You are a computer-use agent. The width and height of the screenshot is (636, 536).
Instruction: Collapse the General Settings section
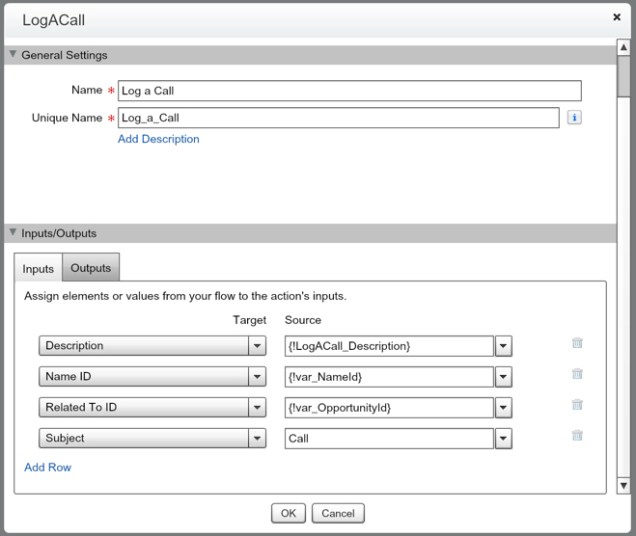click(13, 55)
